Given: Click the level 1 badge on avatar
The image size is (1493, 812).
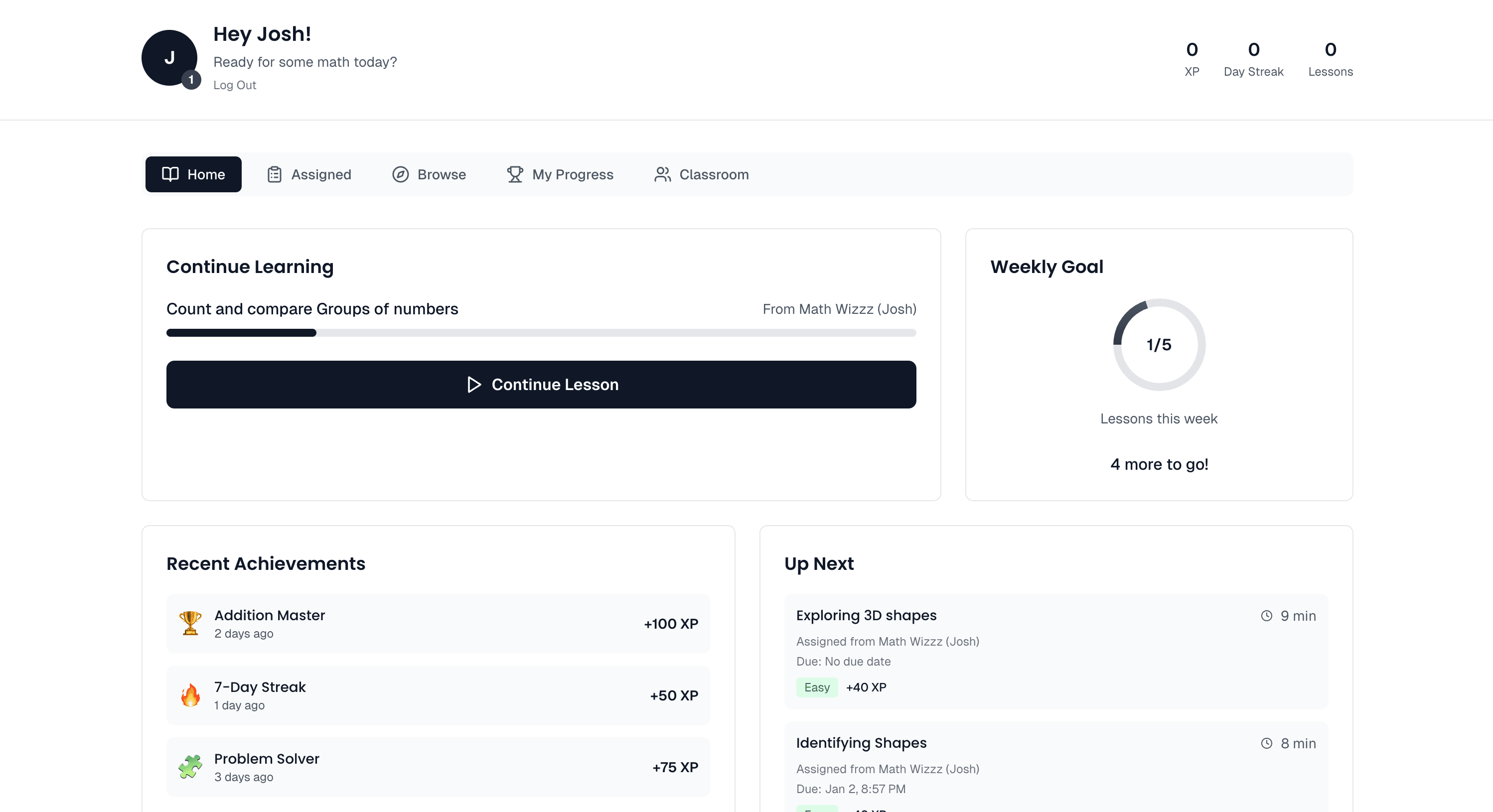Looking at the screenshot, I should pos(191,80).
